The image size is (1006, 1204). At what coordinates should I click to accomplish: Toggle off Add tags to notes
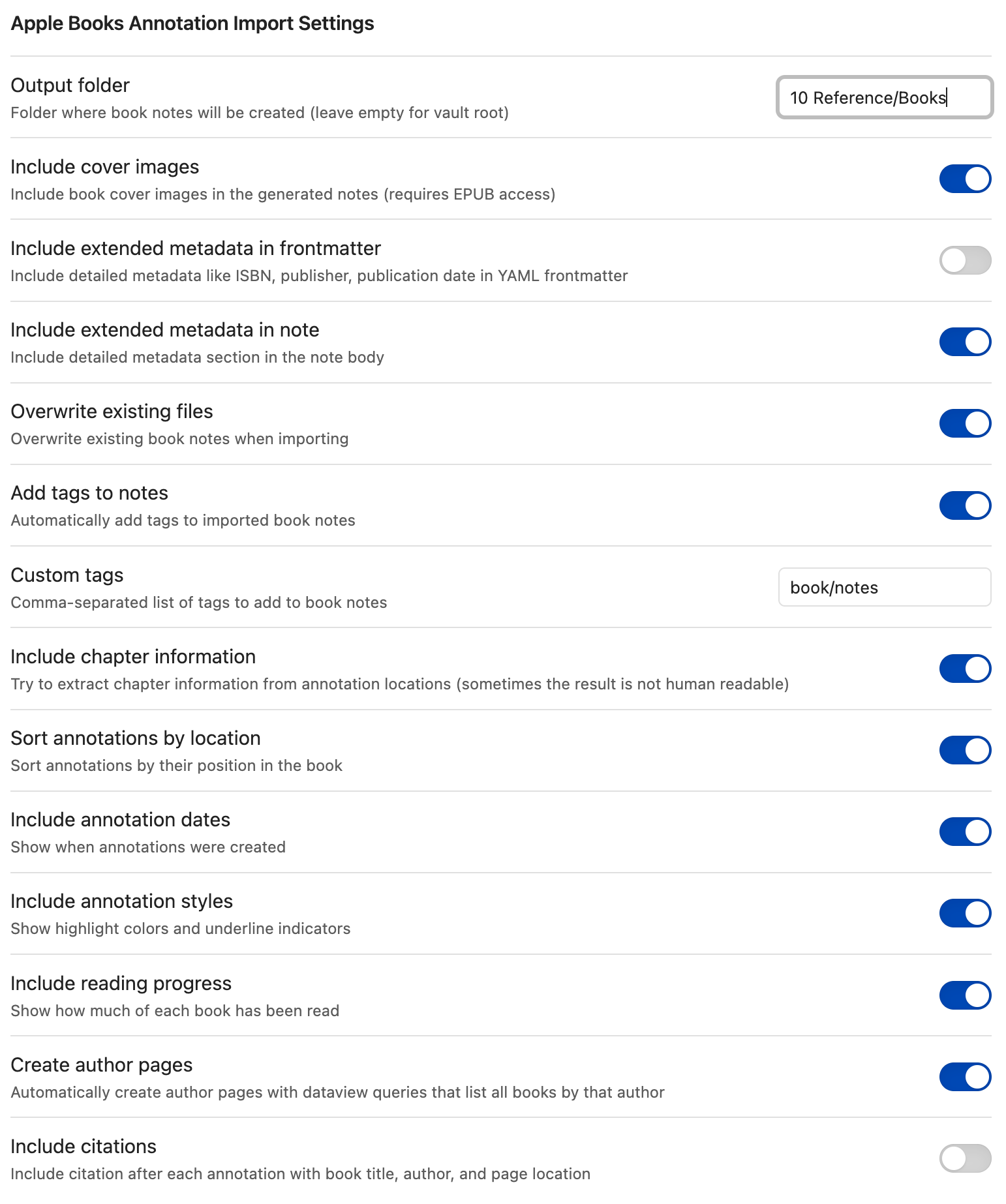965,505
